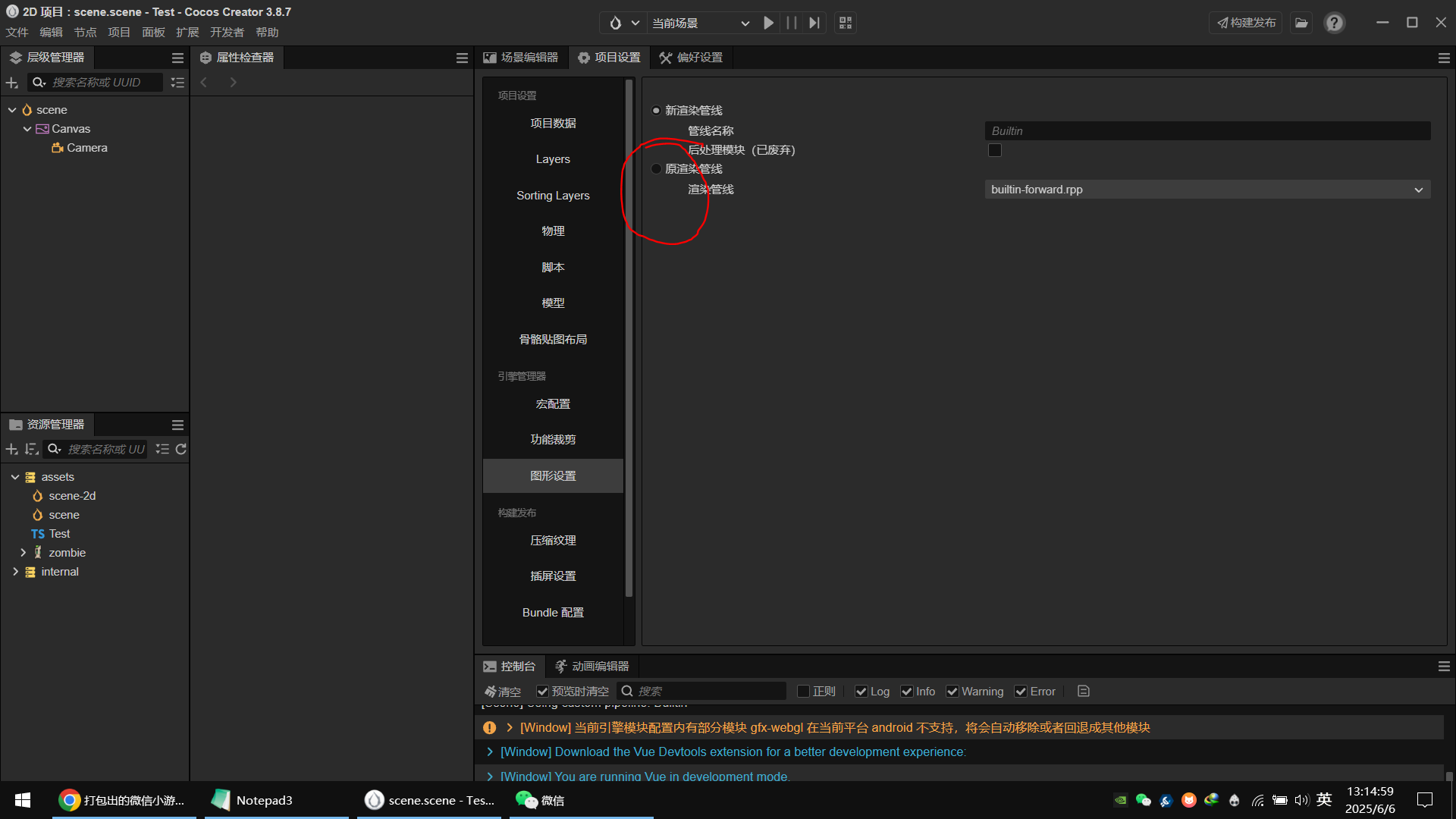
Task: Open the log file icon in console
Action: coord(1084,692)
